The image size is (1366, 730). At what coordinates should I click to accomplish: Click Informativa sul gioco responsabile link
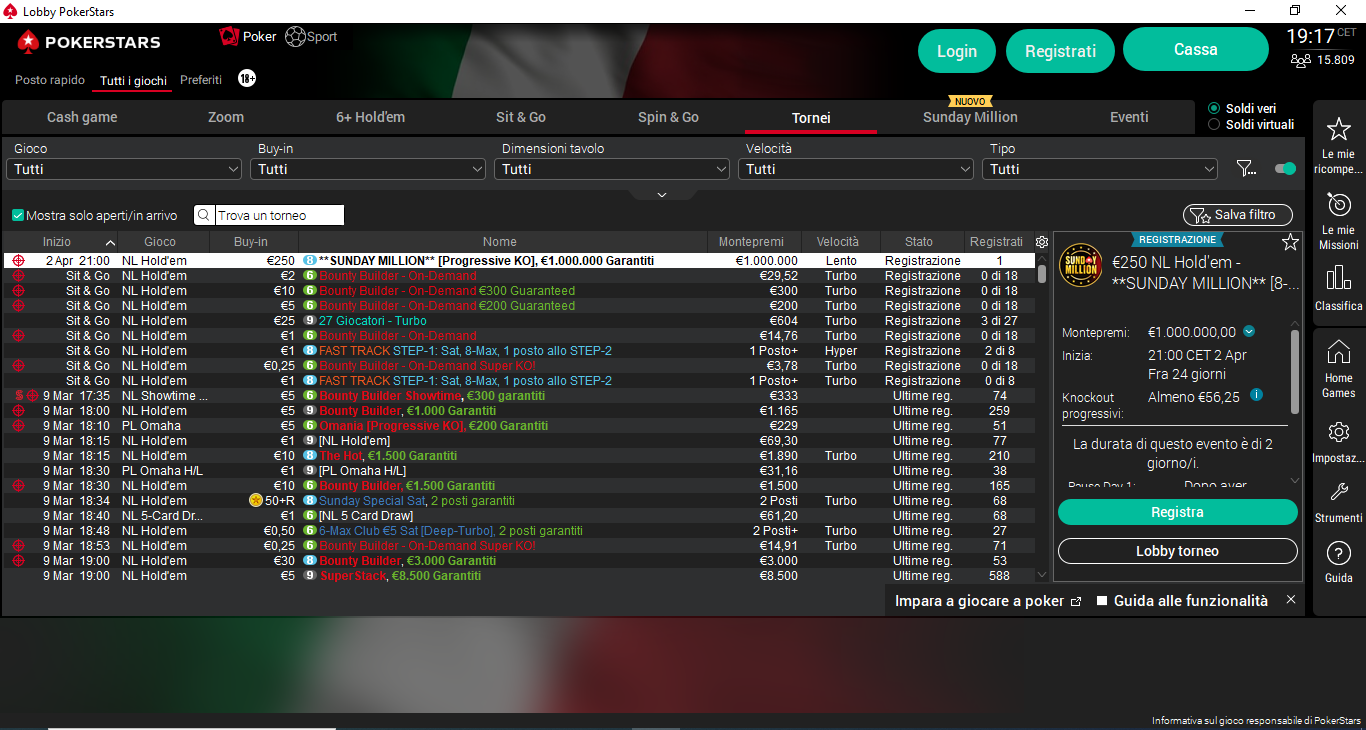pyautogui.click(x=1256, y=721)
